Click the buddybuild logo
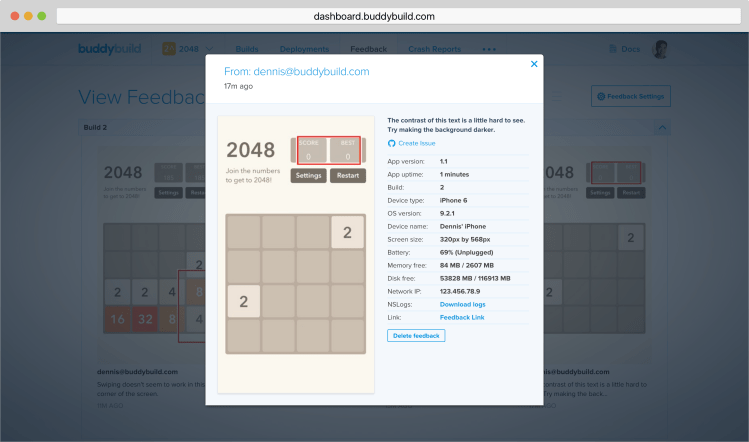 click(x=109, y=49)
